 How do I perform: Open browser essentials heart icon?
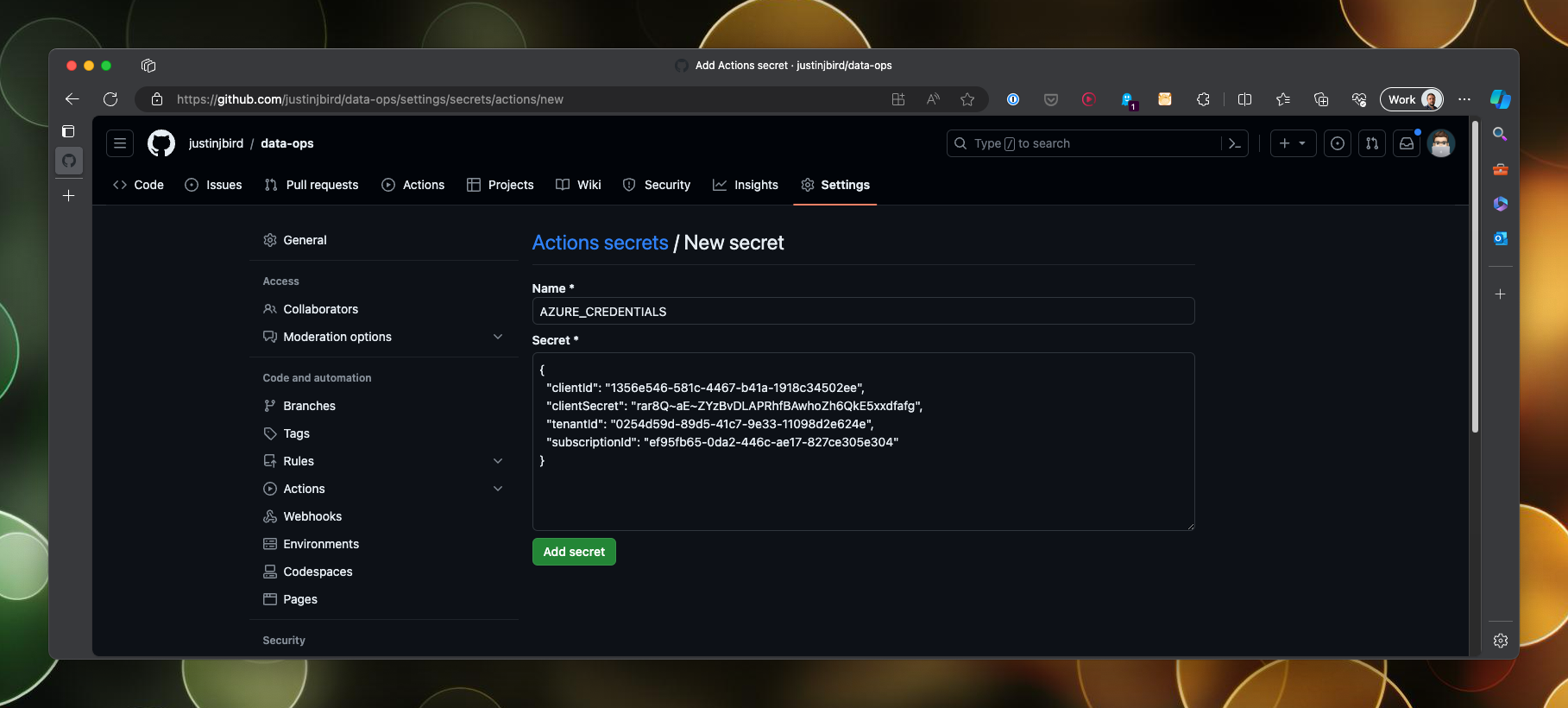tap(1359, 99)
